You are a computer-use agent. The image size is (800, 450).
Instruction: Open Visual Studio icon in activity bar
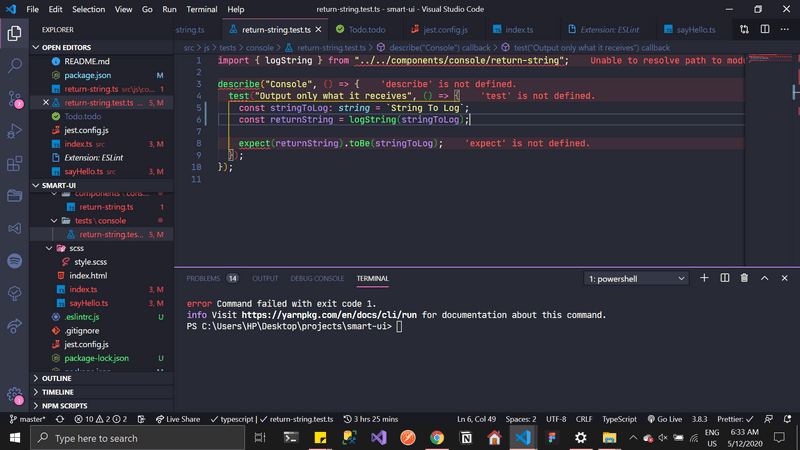[14, 229]
